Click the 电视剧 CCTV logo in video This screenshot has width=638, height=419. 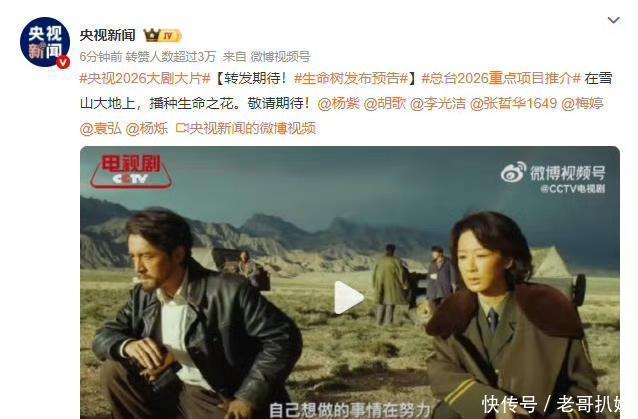pyautogui.click(x=131, y=171)
